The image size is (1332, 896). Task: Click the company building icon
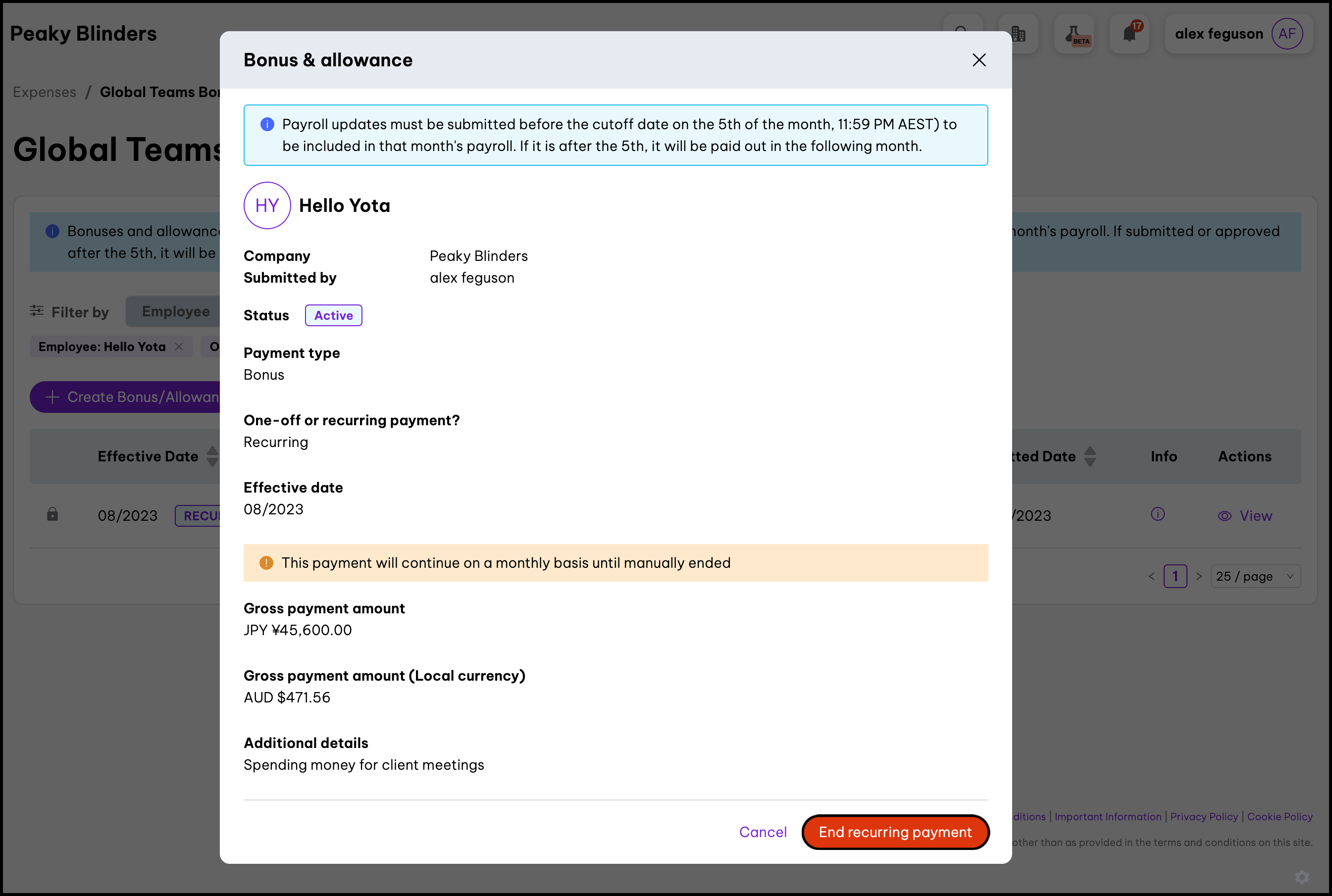(1019, 34)
